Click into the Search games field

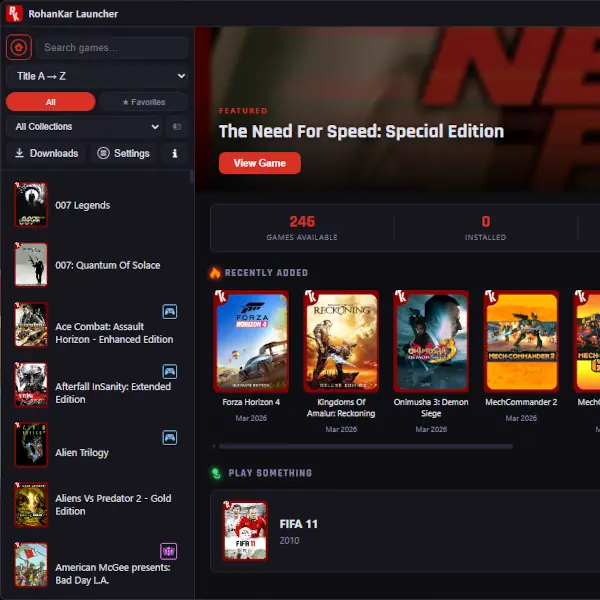click(x=112, y=48)
